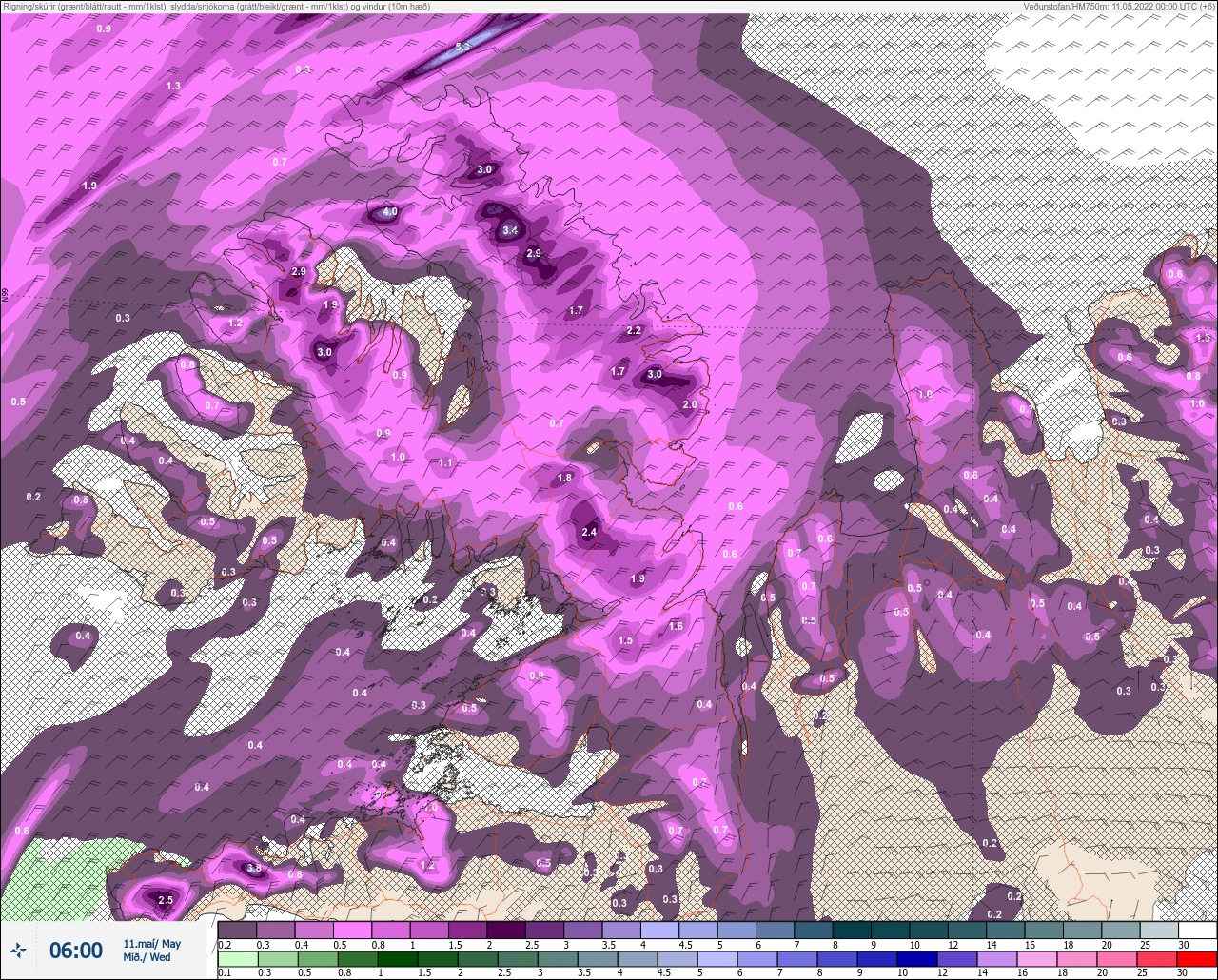Click the 1.3 precipitation value on the map
1218x980 pixels.
tap(173, 86)
